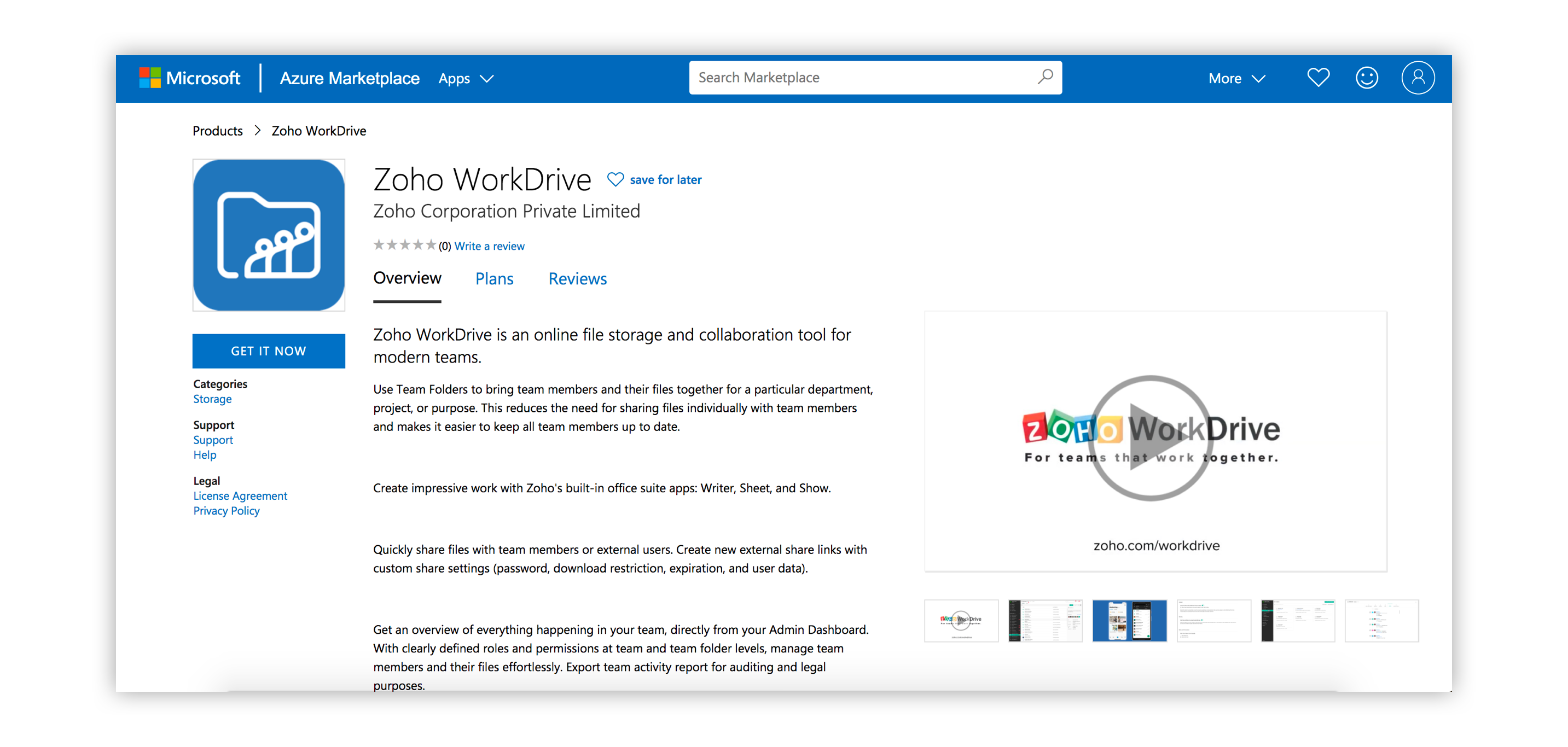The width and height of the screenshot is (1568, 747).
Task: Play the Zoho WorkDrive video
Action: coord(1150,438)
